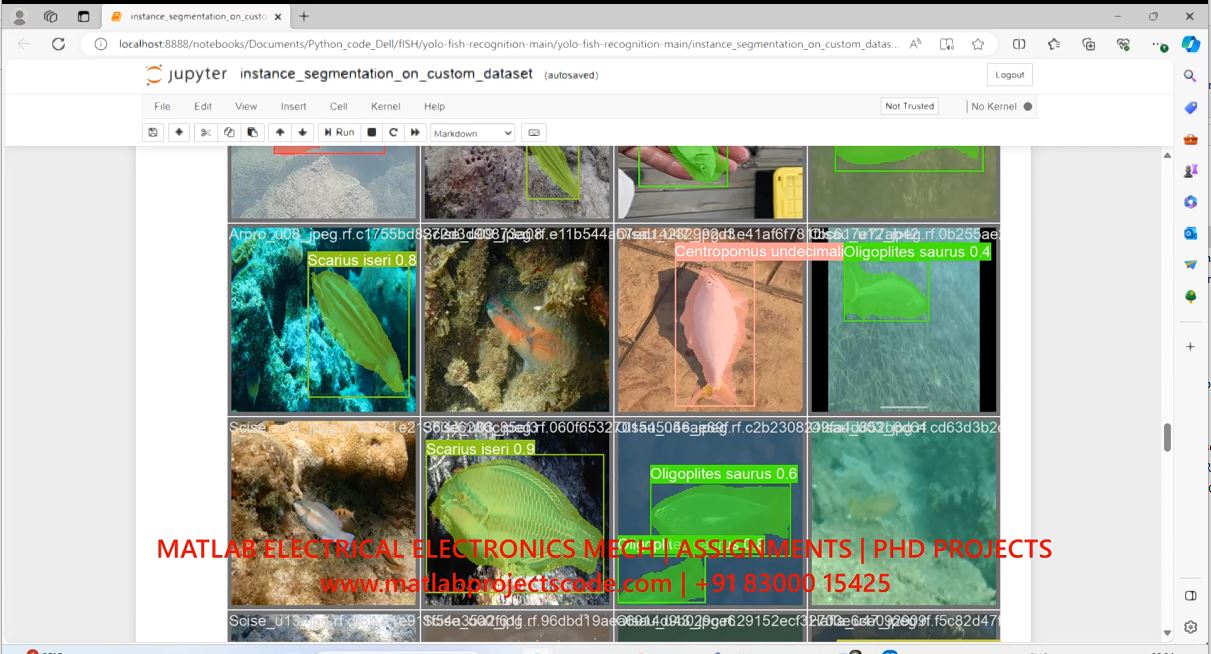Open the Tab actions menu
This screenshot has width=1211, height=654.
point(83,17)
